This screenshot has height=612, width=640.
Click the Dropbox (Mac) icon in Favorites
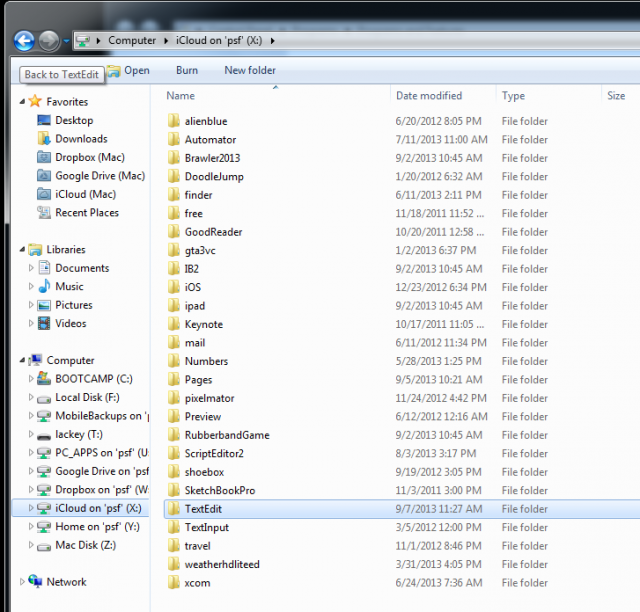(44, 157)
